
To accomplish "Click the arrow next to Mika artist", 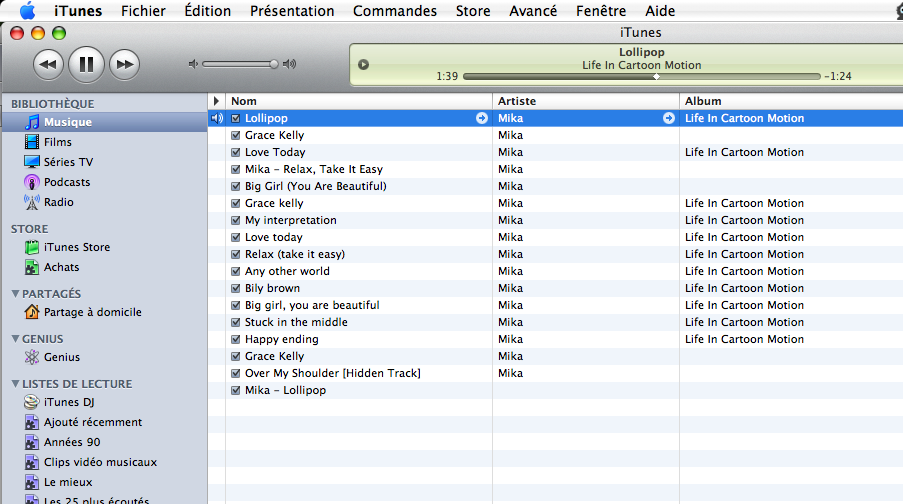I will (x=668, y=118).
